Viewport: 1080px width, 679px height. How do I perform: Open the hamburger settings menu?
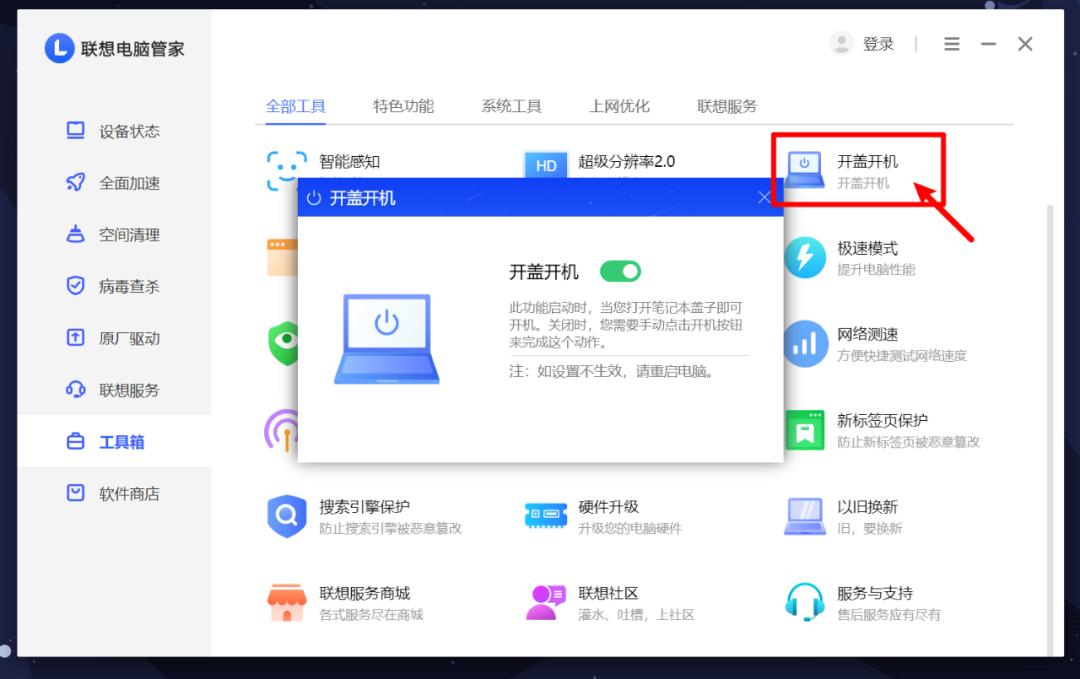click(x=951, y=43)
